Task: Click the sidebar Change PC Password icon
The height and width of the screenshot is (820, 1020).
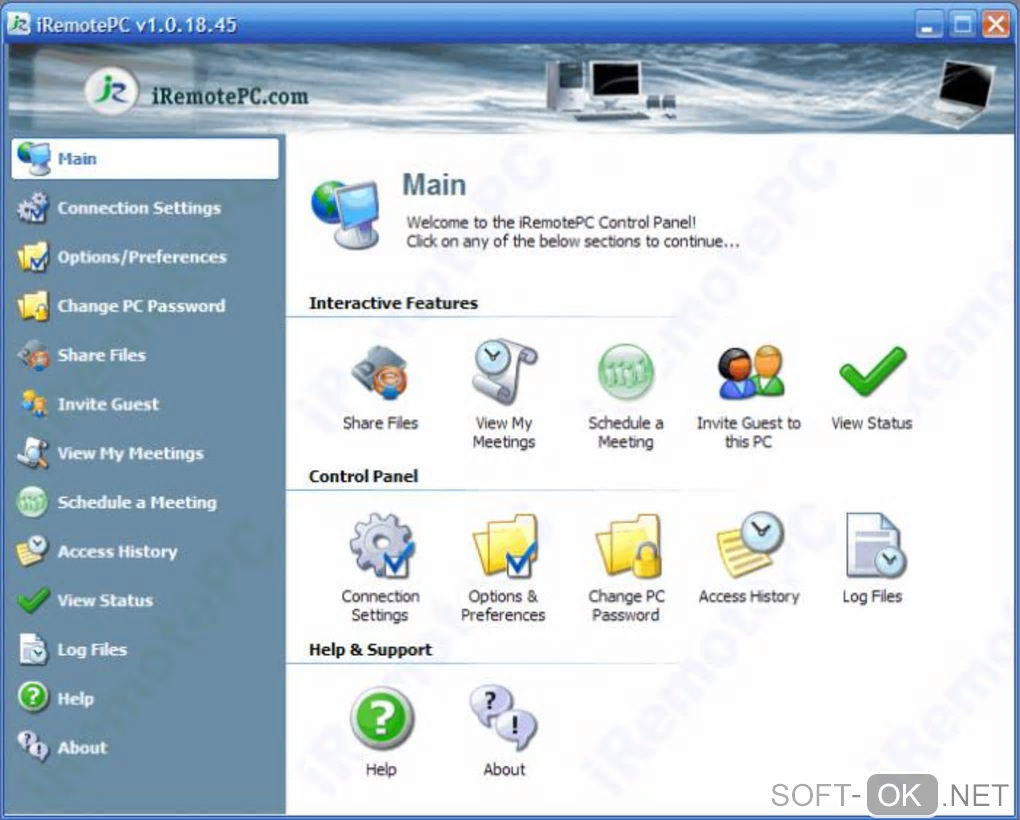Action: pos(33,306)
